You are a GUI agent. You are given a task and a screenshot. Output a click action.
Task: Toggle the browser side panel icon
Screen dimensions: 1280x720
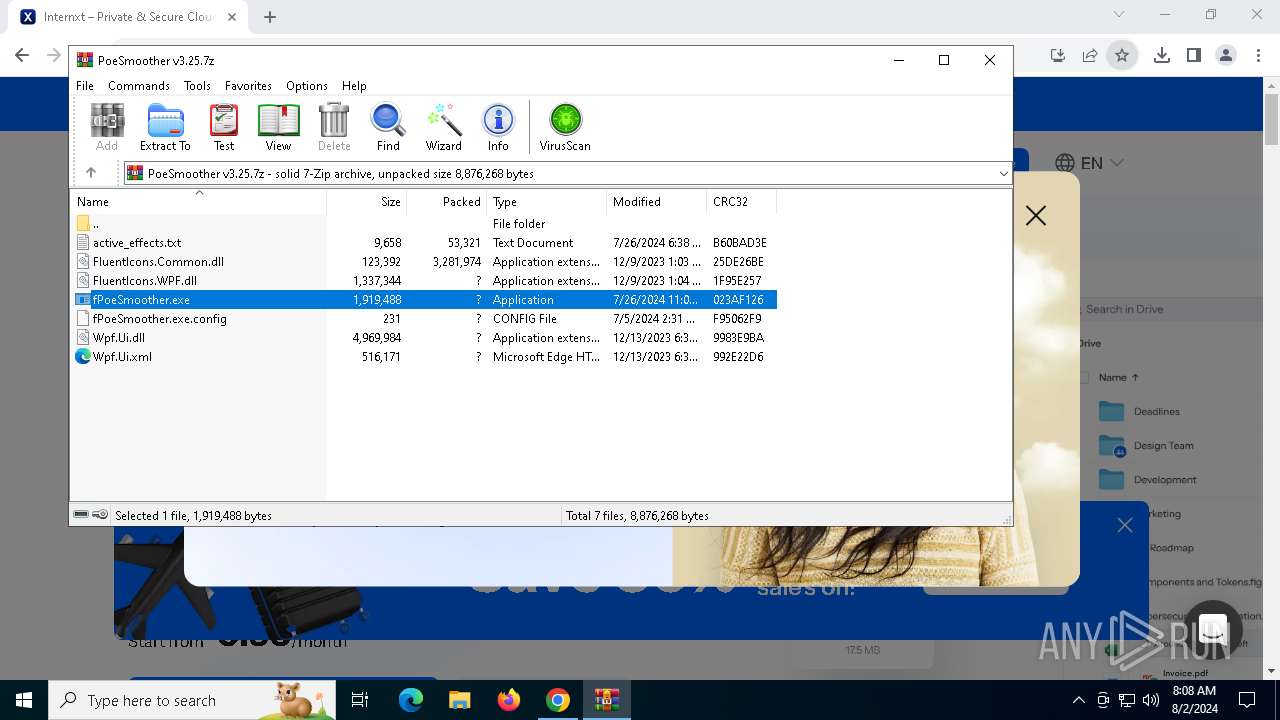tap(1193, 56)
